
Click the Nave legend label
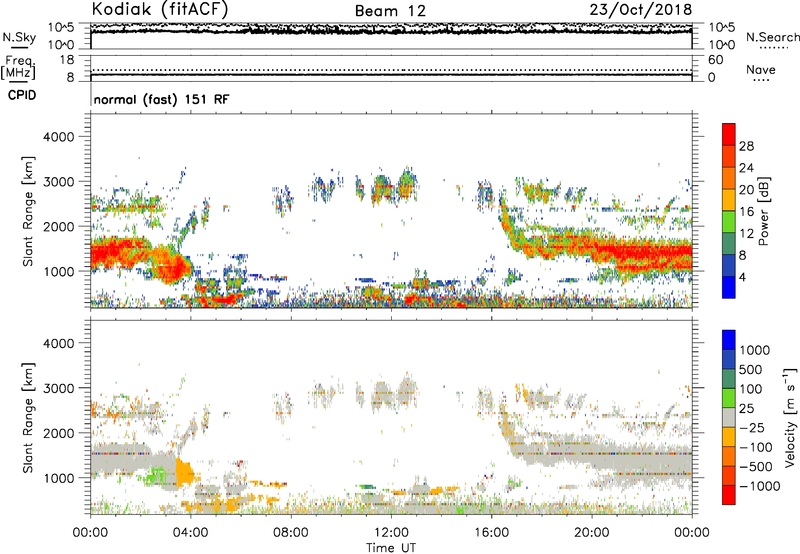[761, 69]
